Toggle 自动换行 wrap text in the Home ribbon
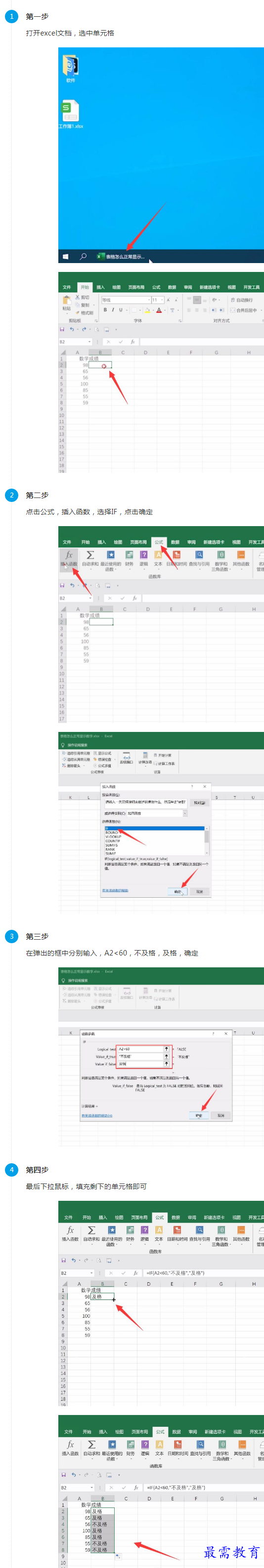This screenshot has height=1568, width=264. (x=241, y=300)
